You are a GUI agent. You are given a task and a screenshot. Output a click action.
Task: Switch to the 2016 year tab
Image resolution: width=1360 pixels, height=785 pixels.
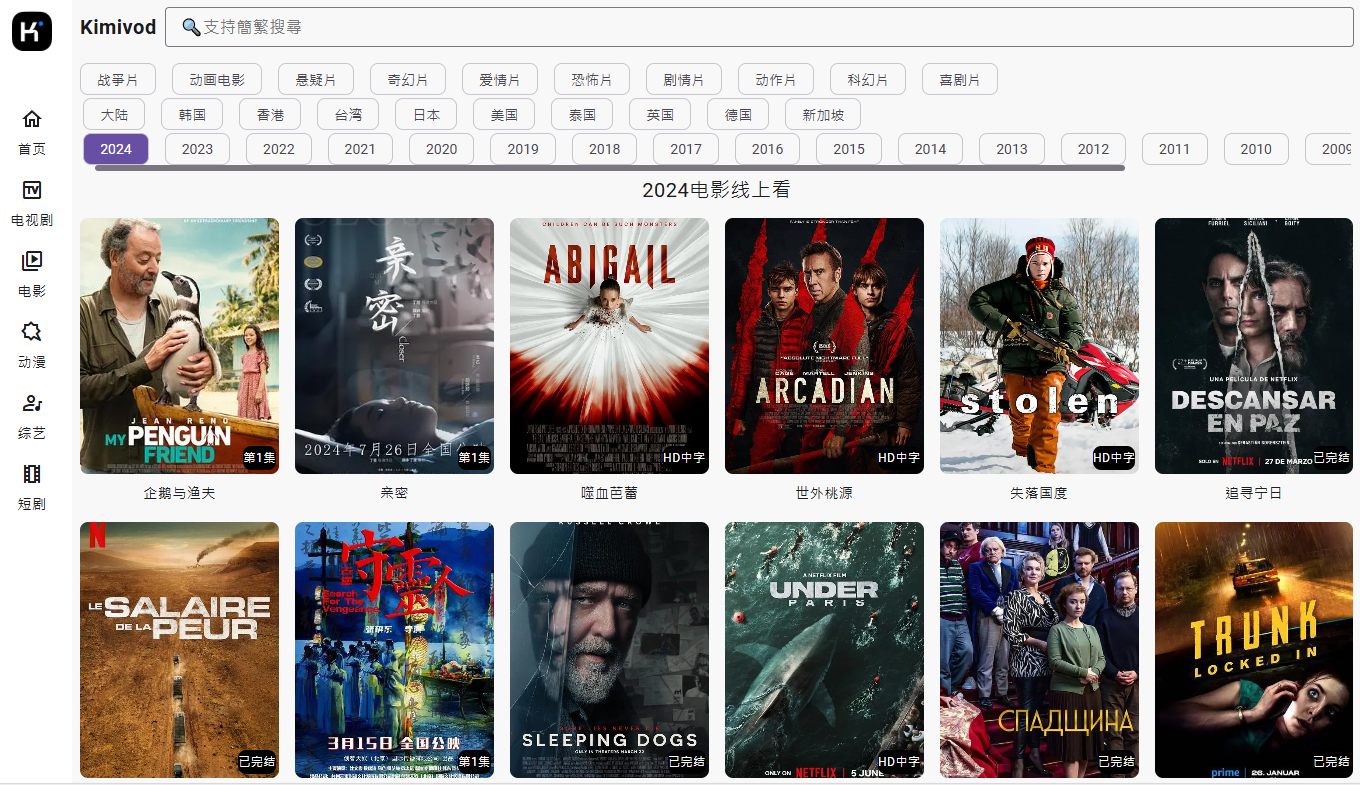767,149
